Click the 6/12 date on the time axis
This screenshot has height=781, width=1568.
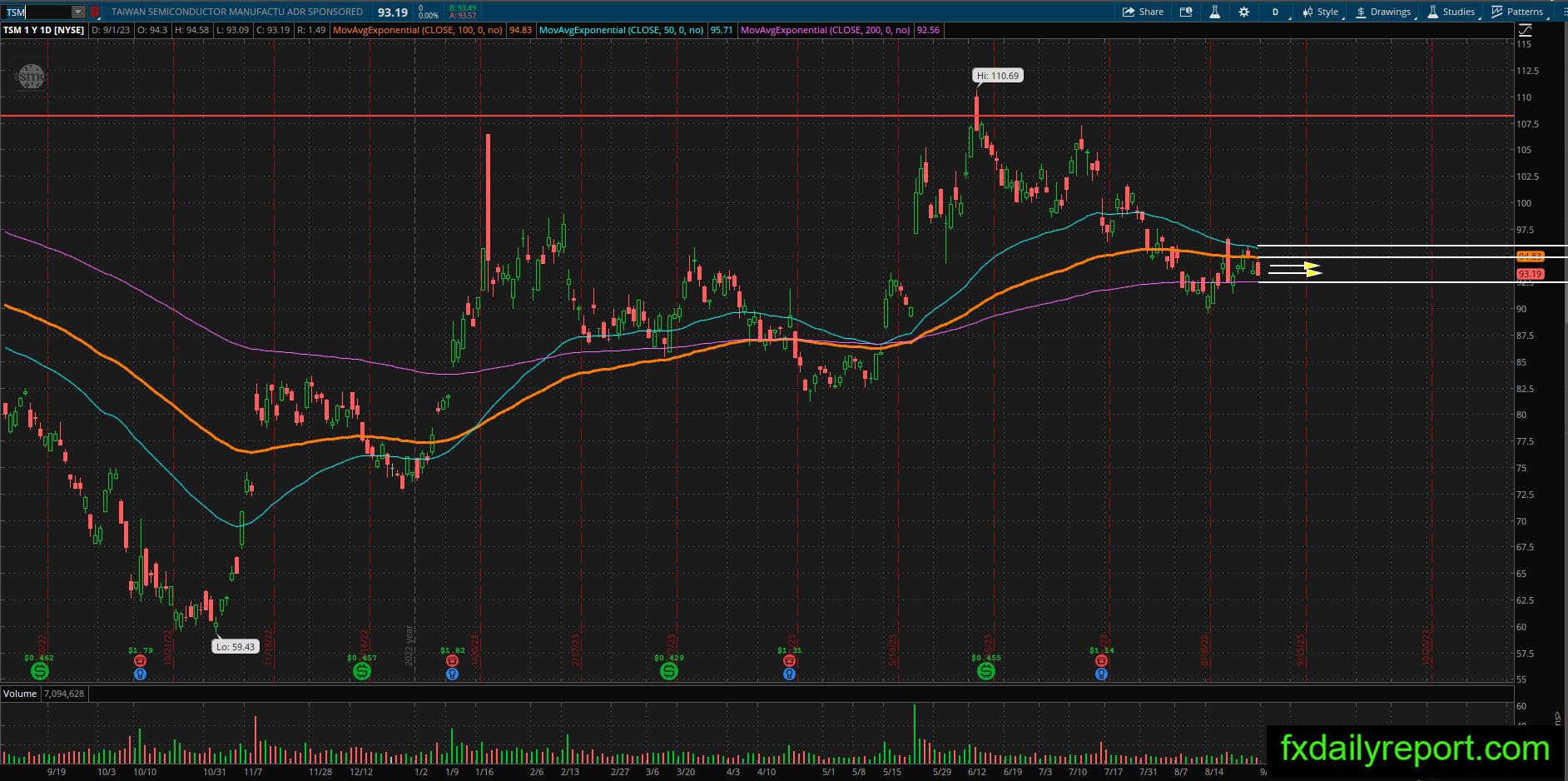coord(976,773)
